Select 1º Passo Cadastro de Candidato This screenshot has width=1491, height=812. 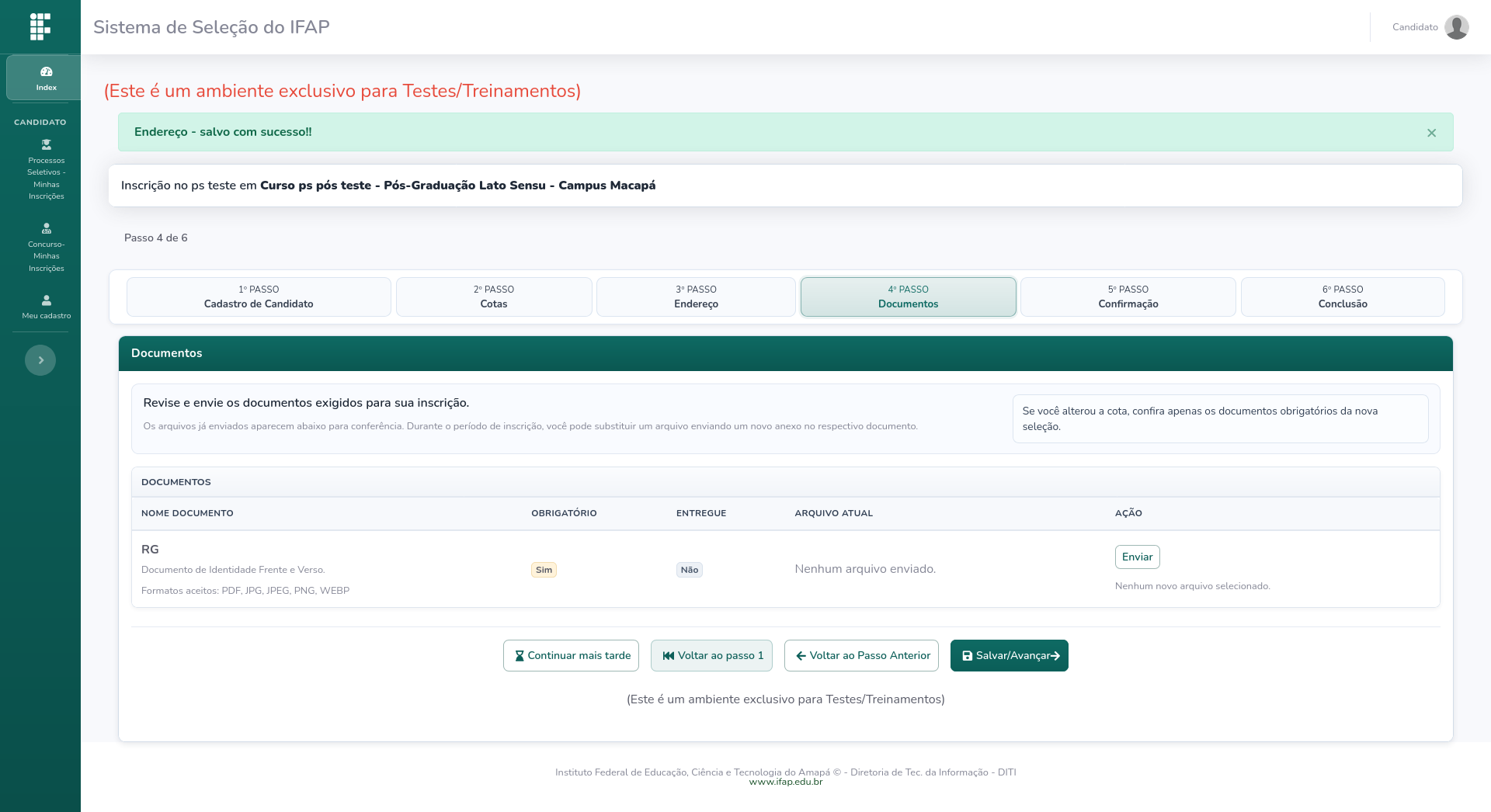[259, 297]
